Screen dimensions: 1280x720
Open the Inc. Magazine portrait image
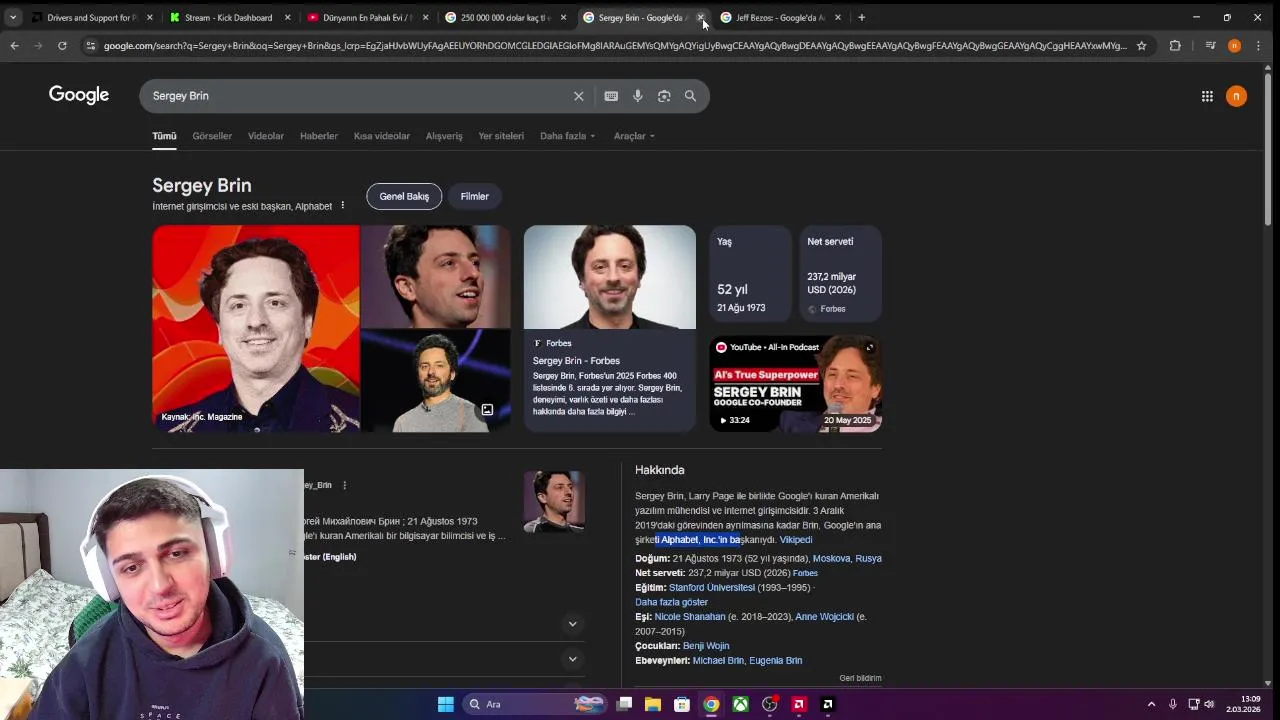pos(256,328)
